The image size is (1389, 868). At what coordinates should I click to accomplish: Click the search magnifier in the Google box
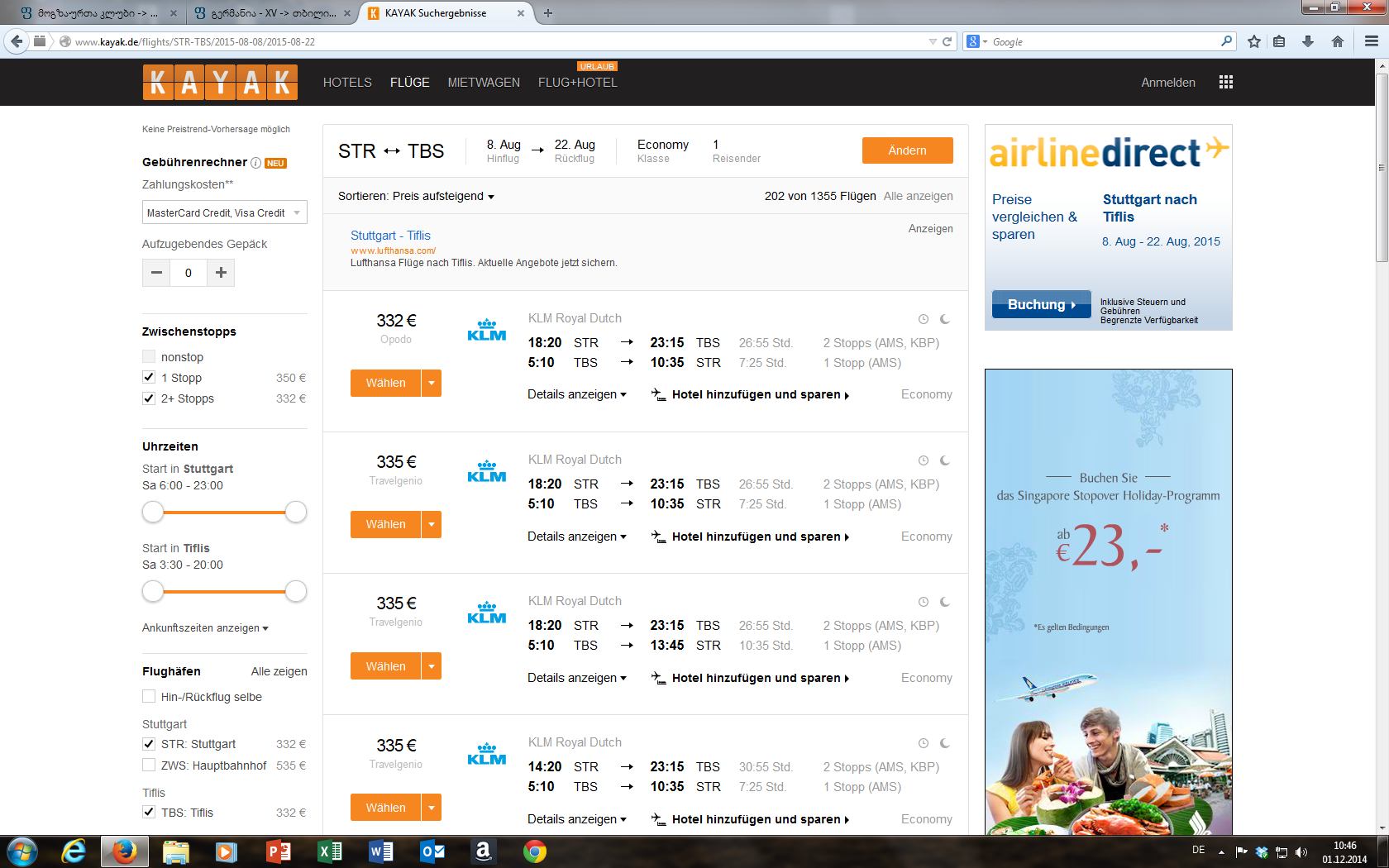click(x=1227, y=41)
